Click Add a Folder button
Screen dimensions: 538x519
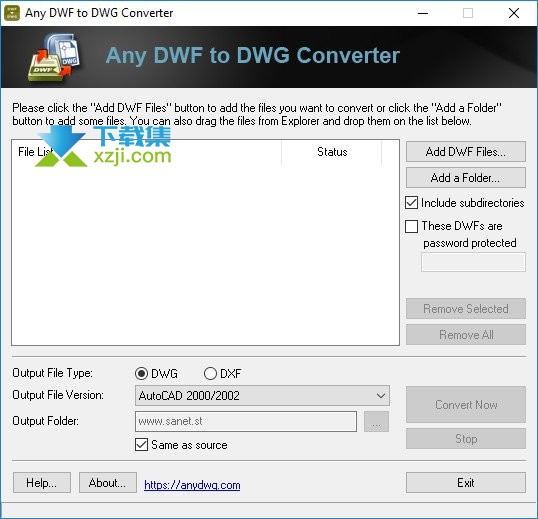[466, 178]
